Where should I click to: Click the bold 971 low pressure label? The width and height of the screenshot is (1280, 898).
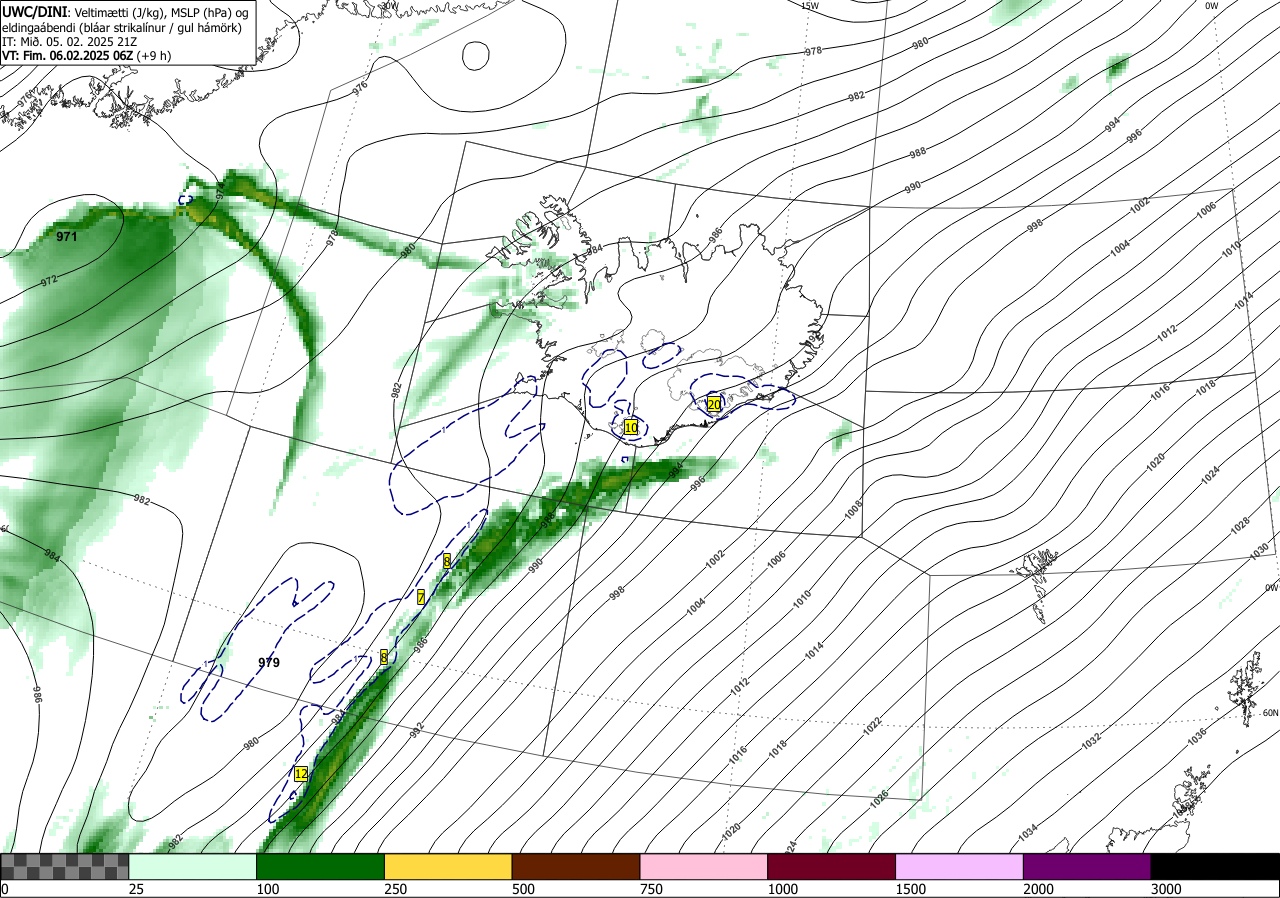pos(67,237)
